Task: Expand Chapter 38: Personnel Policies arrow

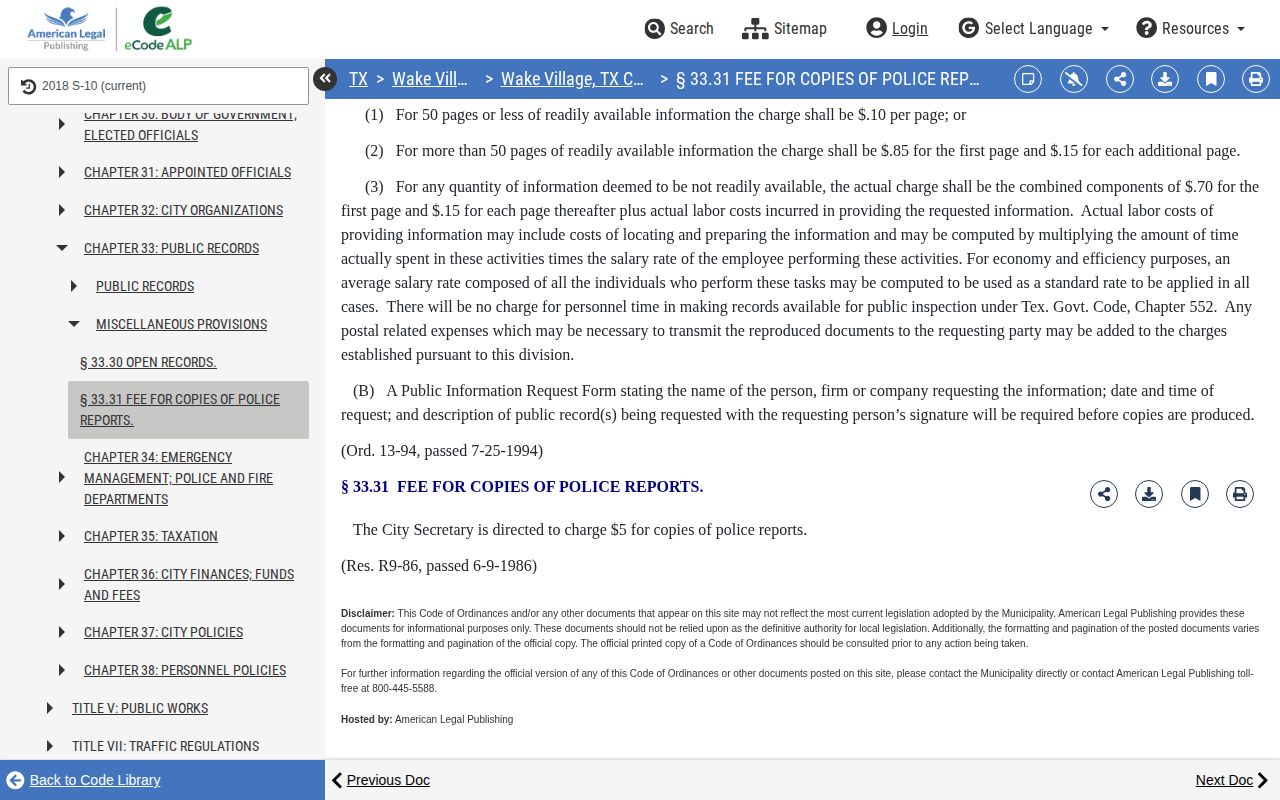Action: coord(62,671)
